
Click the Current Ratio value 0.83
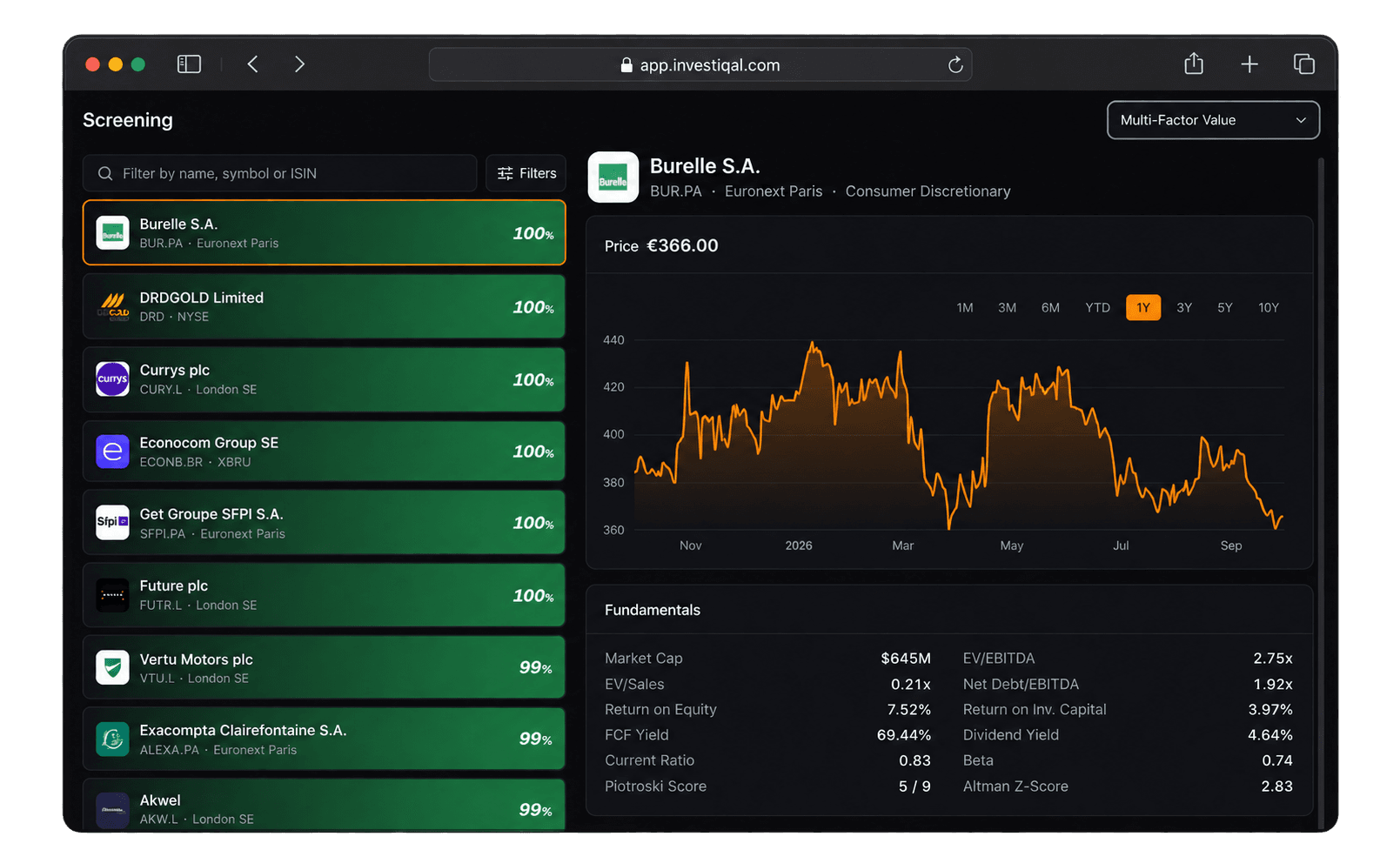914,760
